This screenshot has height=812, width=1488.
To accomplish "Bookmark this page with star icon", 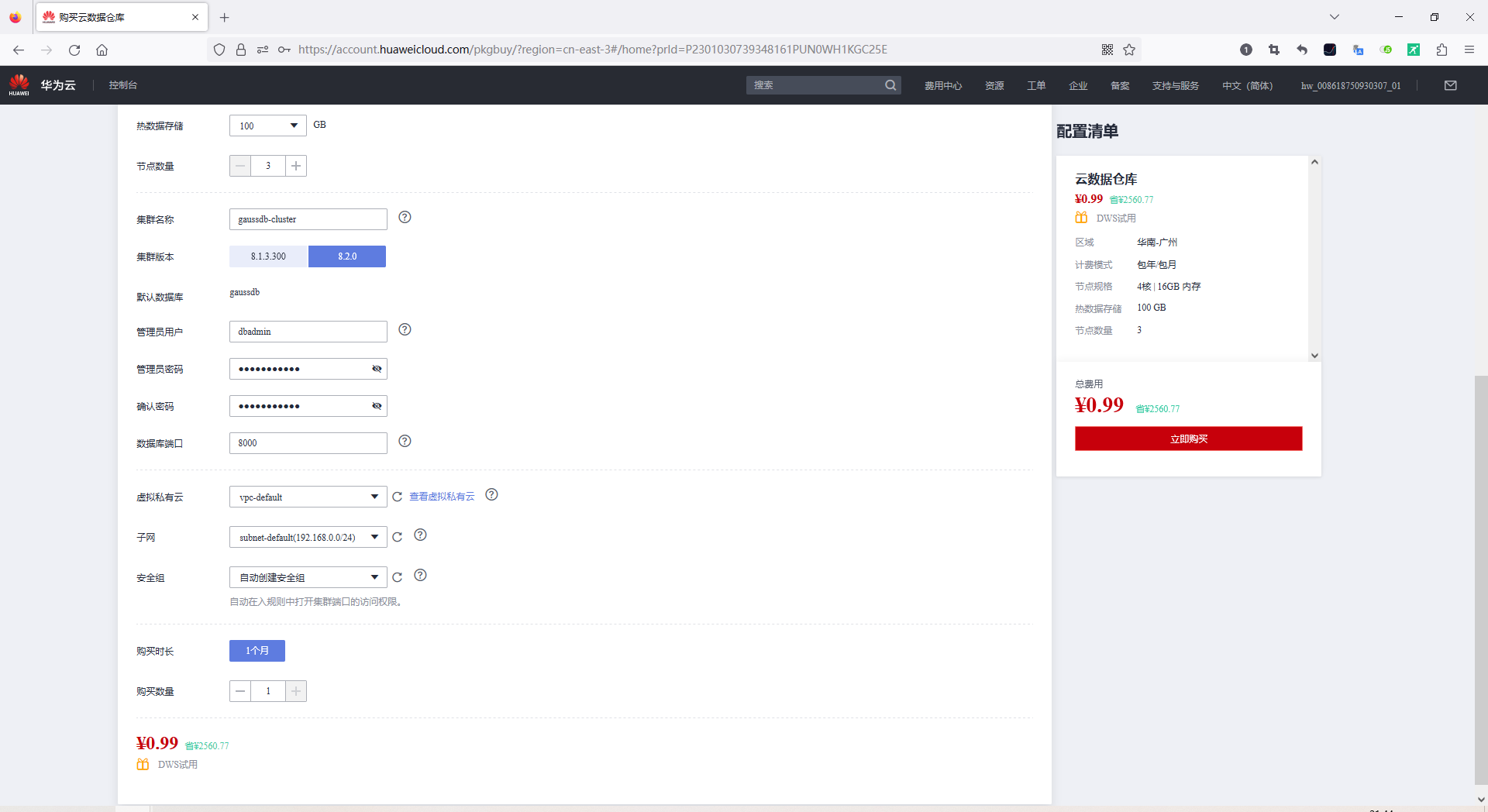I will (1129, 50).
